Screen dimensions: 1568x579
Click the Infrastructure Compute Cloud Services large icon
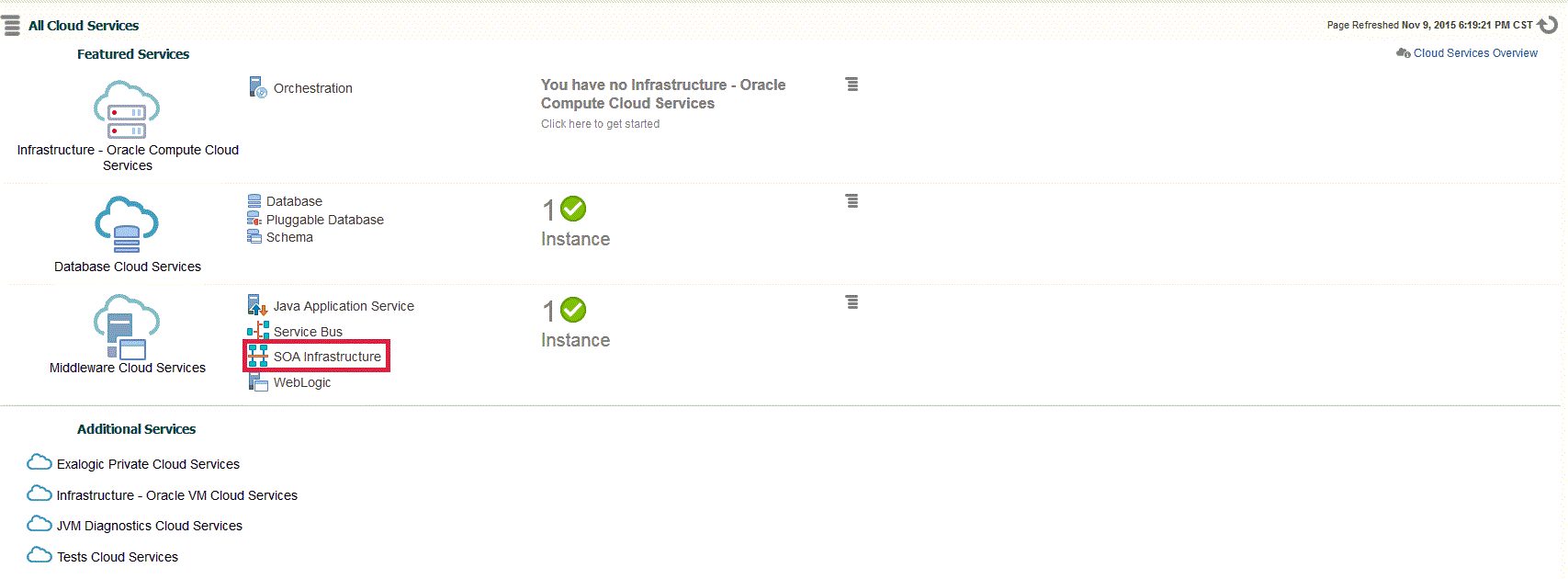[x=127, y=109]
